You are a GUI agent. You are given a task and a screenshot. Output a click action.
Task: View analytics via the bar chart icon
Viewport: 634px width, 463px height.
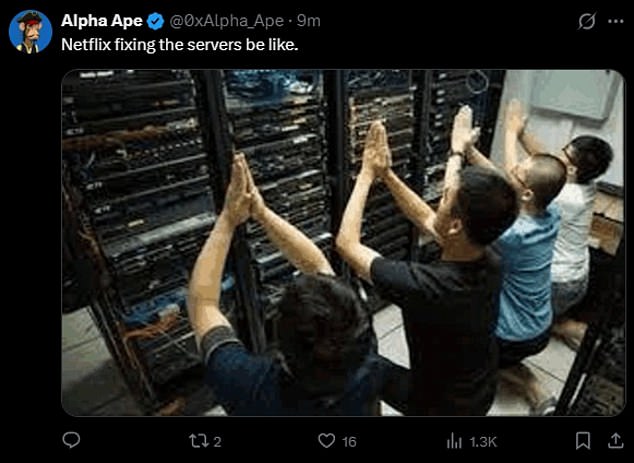pyautogui.click(x=454, y=441)
